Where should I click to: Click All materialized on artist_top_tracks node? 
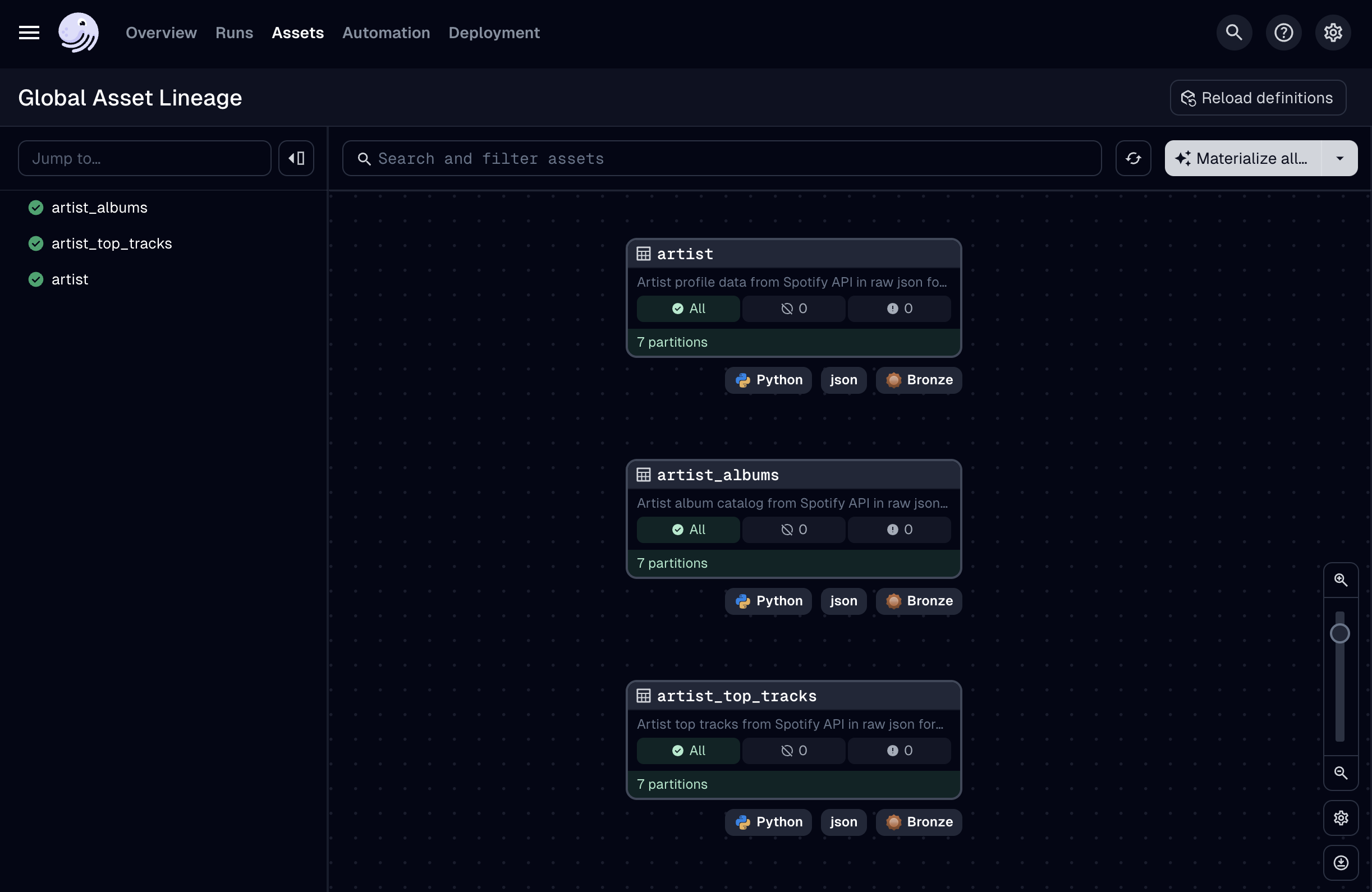[689, 751]
